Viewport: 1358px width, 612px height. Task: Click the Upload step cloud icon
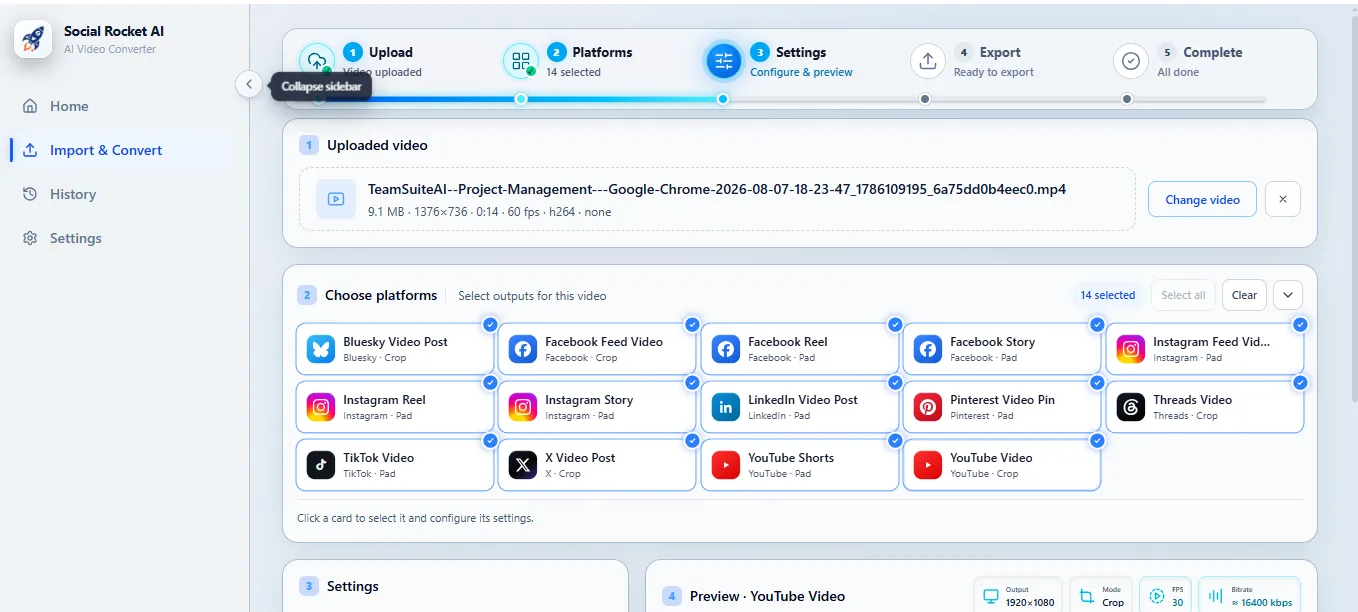(317, 61)
